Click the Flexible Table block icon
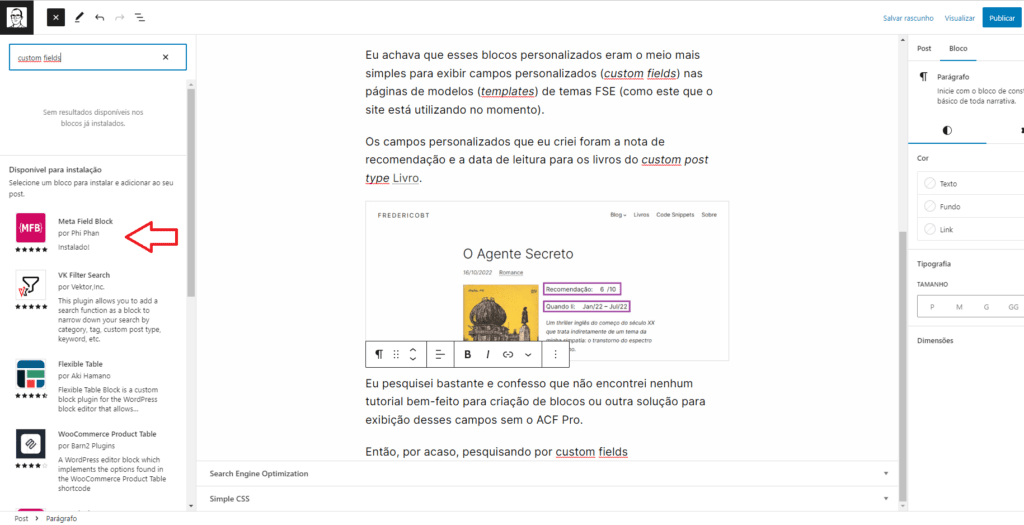Viewport: 1024px width, 525px height. tap(31, 374)
